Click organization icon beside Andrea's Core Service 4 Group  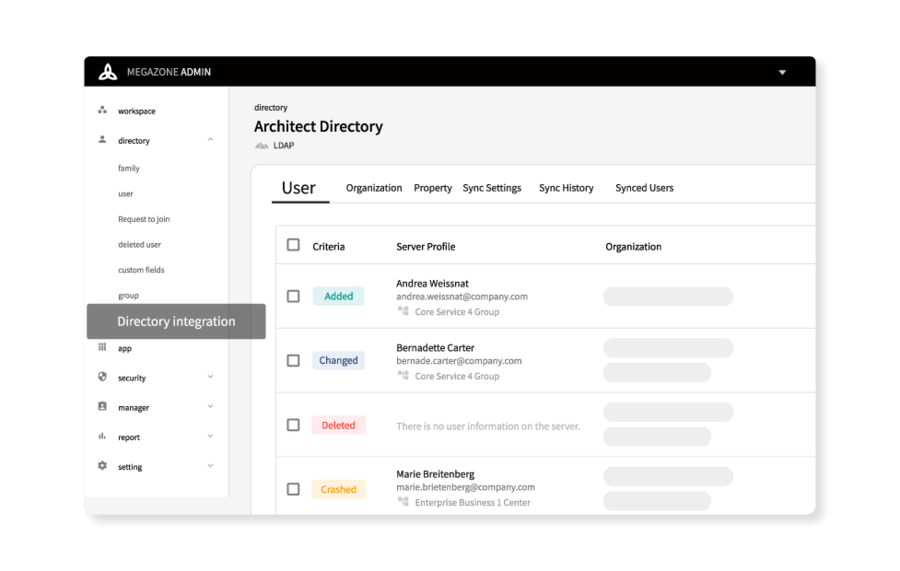coord(403,311)
